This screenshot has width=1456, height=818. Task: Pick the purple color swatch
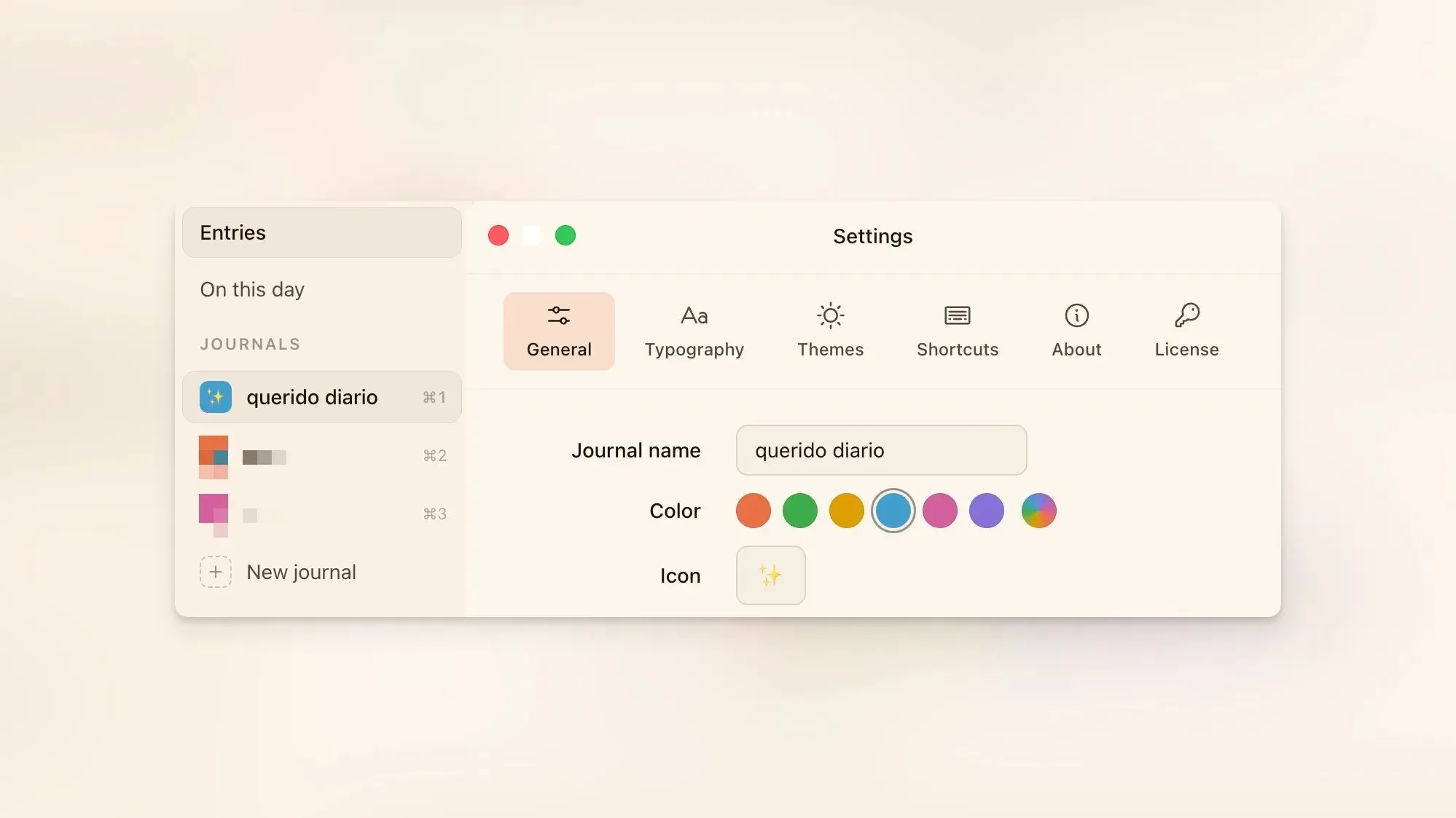pyautogui.click(x=986, y=511)
